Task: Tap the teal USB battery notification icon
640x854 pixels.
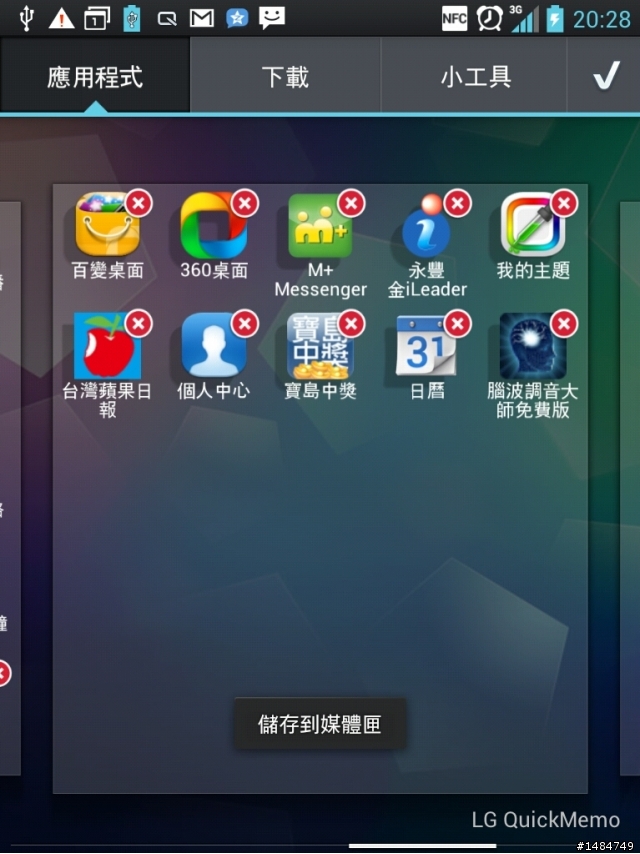Action: coord(131,19)
